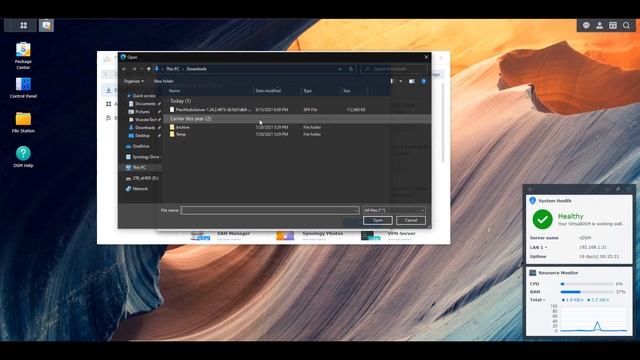Click the green Healthy status checkmark
640x360 pixels.
pyautogui.click(x=542, y=220)
